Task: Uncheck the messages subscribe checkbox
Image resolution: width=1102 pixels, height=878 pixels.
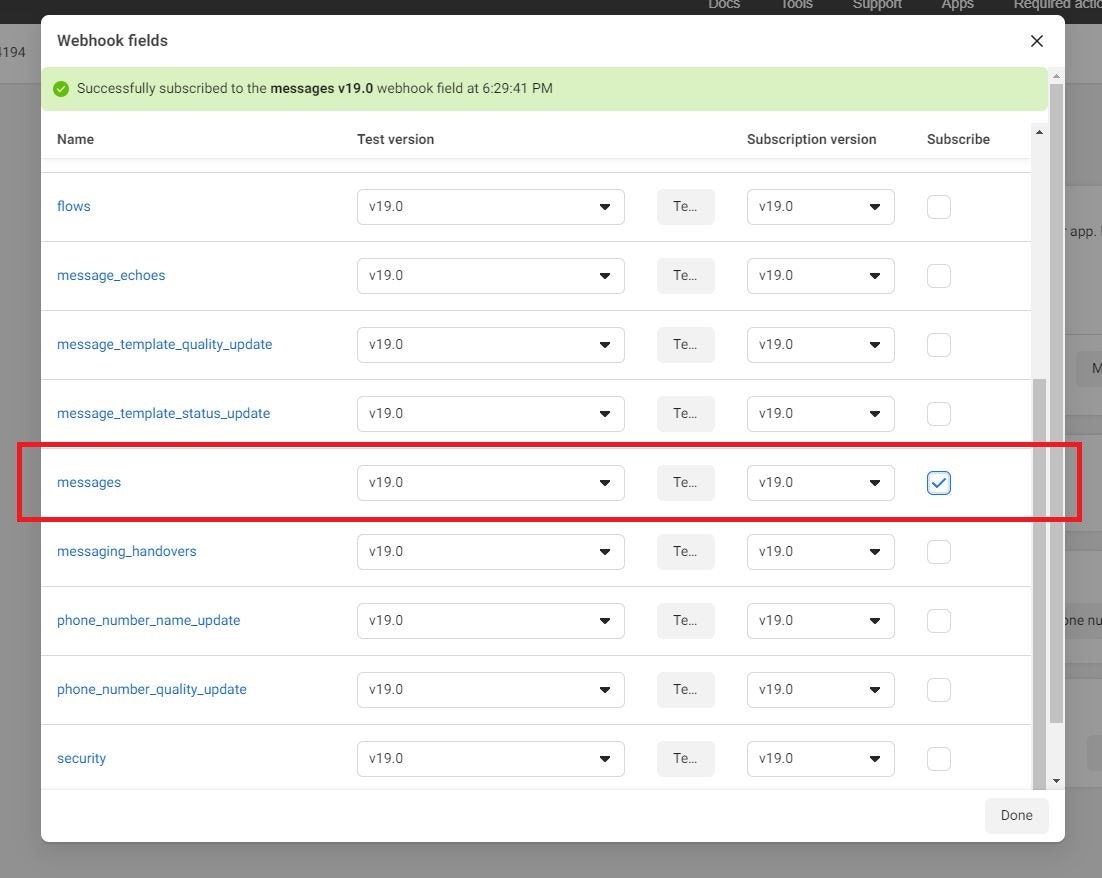Action: [938, 482]
